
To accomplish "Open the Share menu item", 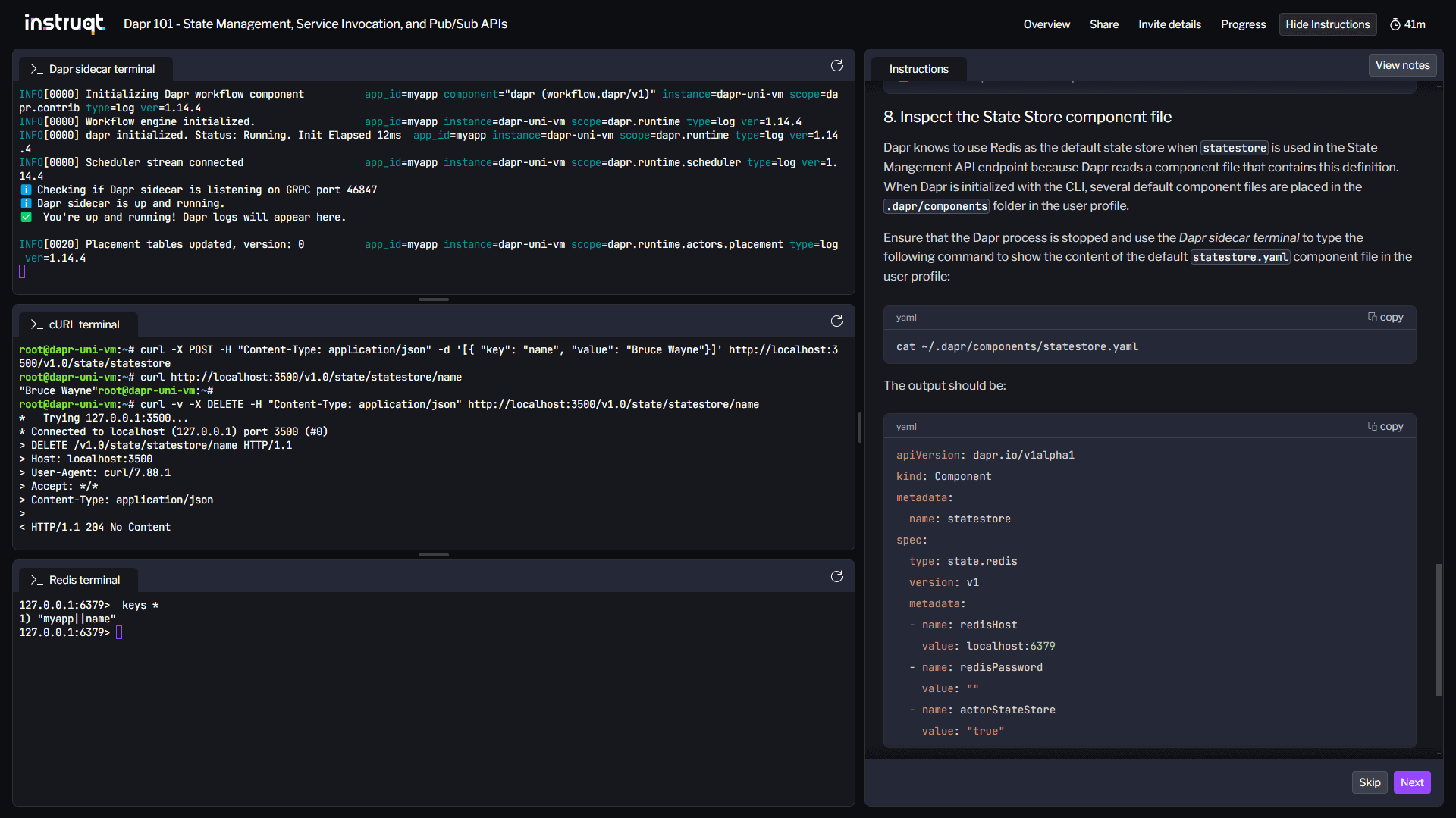I will coord(1104,24).
